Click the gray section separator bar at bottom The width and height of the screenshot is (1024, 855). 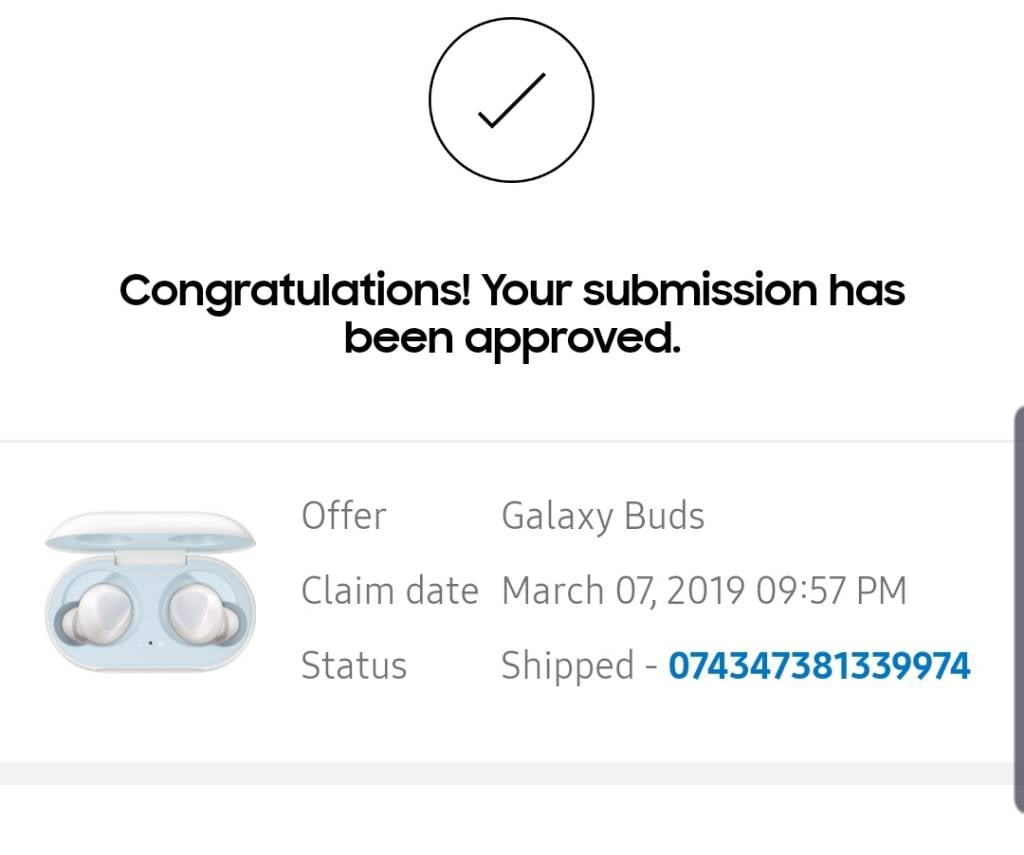tap(506, 773)
